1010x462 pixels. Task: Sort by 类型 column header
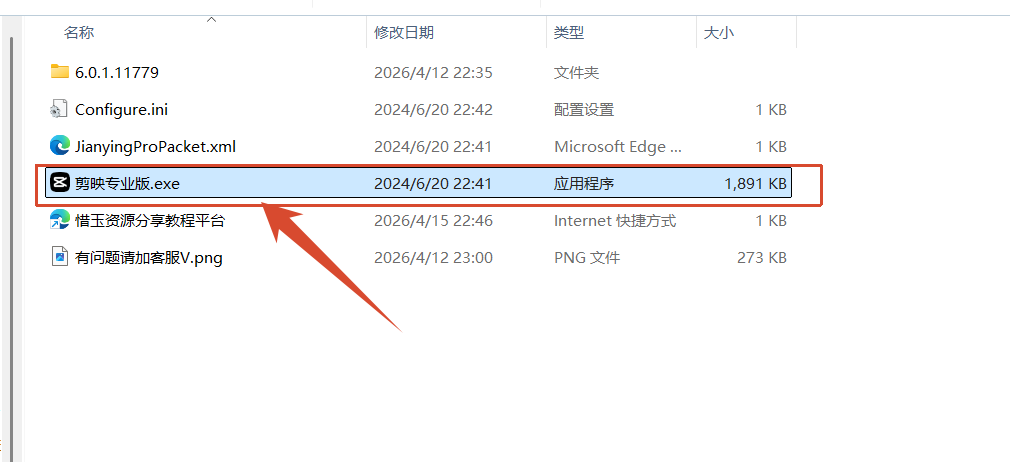coord(569,33)
